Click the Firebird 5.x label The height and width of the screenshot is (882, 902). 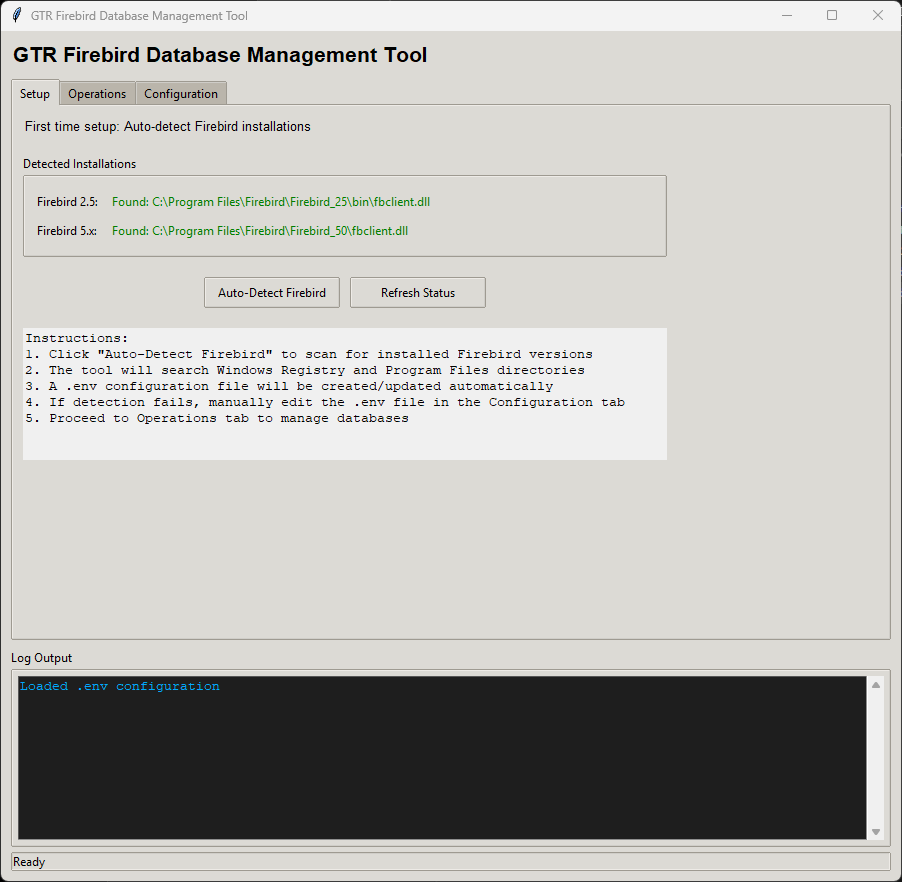point(67,231)
